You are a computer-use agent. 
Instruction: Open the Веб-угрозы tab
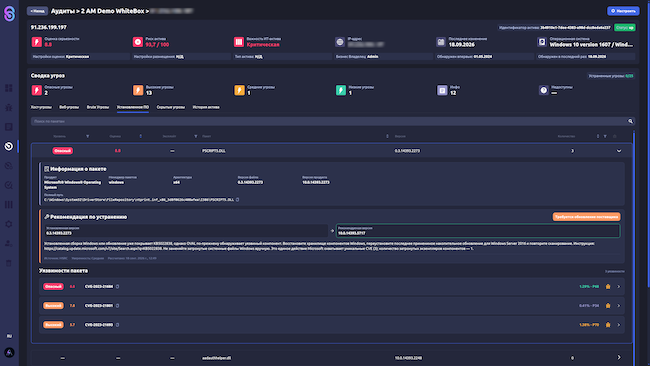tap(69, 107)
